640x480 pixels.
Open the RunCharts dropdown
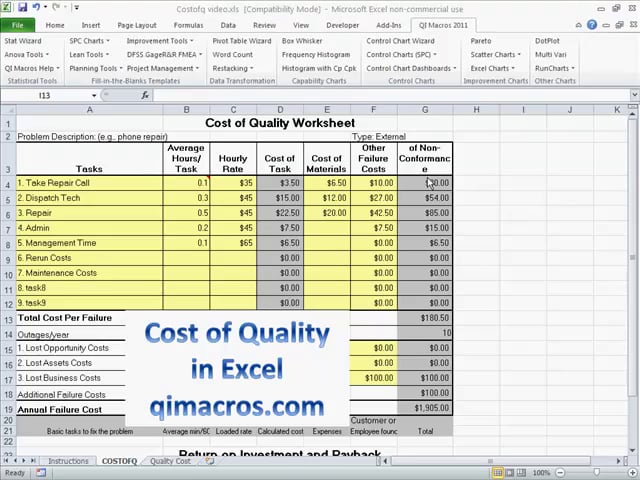(555, 69)
